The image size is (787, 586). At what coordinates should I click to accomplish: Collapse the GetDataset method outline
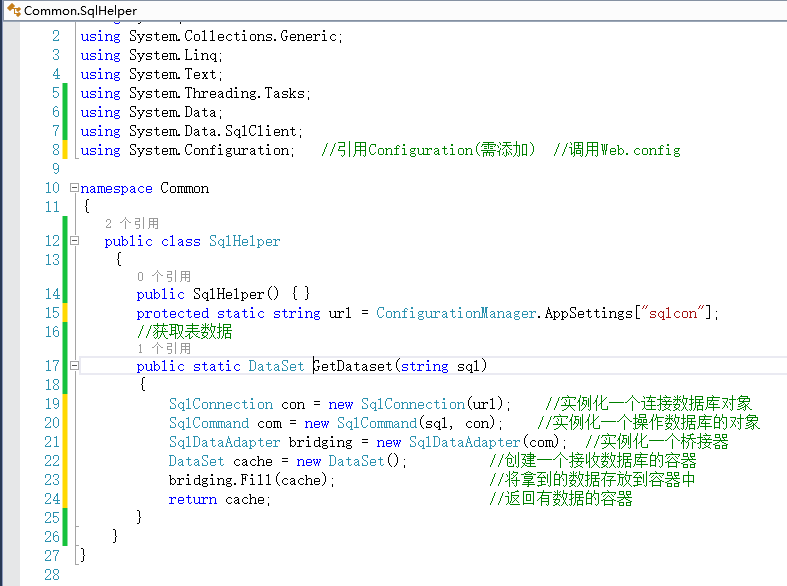[74, 366]
